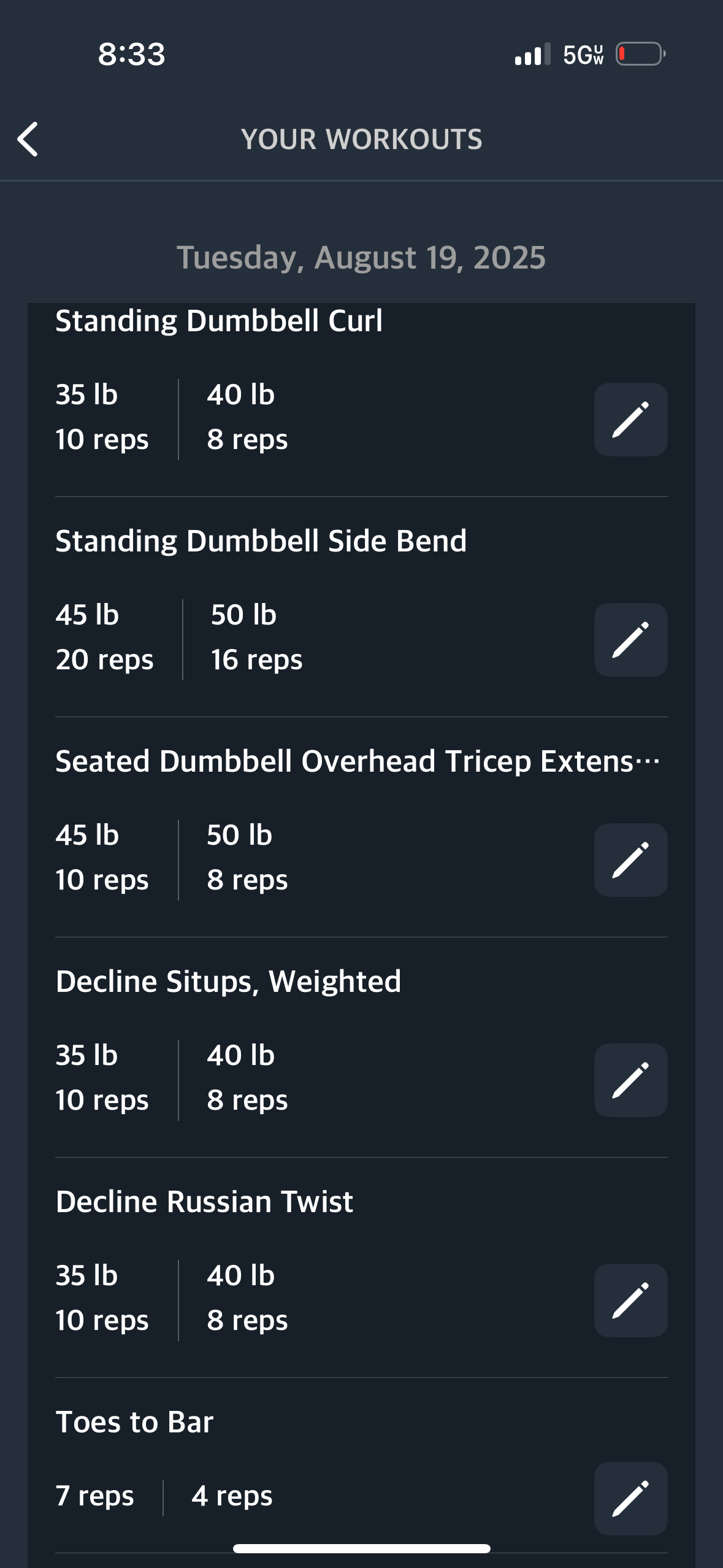Select Decline Situps 35 lb 10 reps set
This screenshot has width=723, height=1568.
(x=102, y=1078)
